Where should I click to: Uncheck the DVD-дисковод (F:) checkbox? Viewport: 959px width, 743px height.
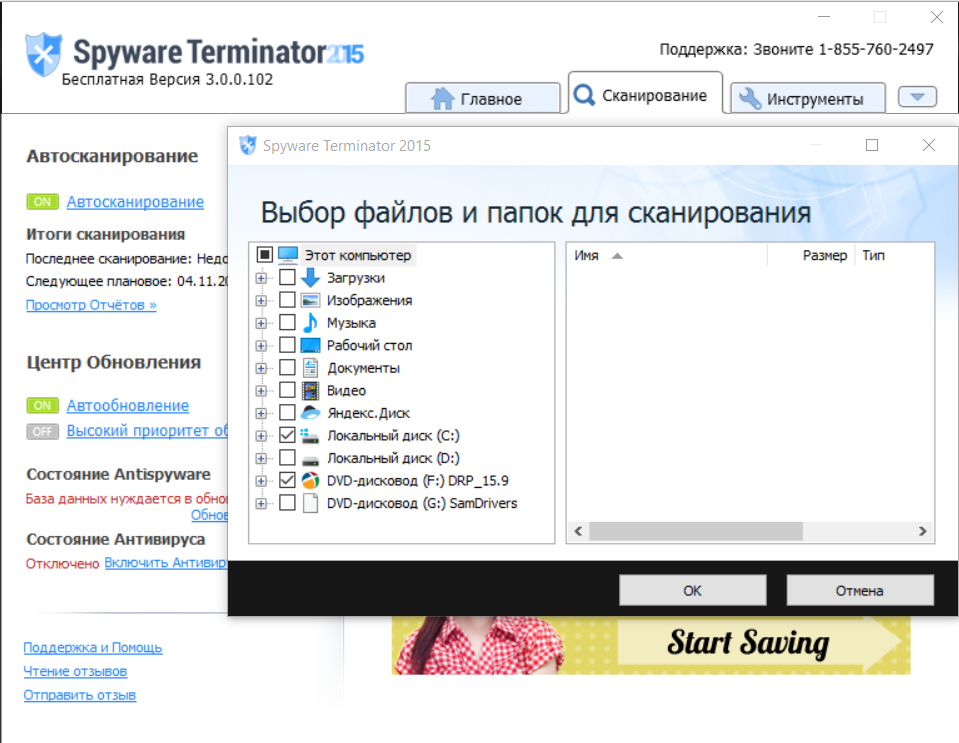(x=287, y=480)
